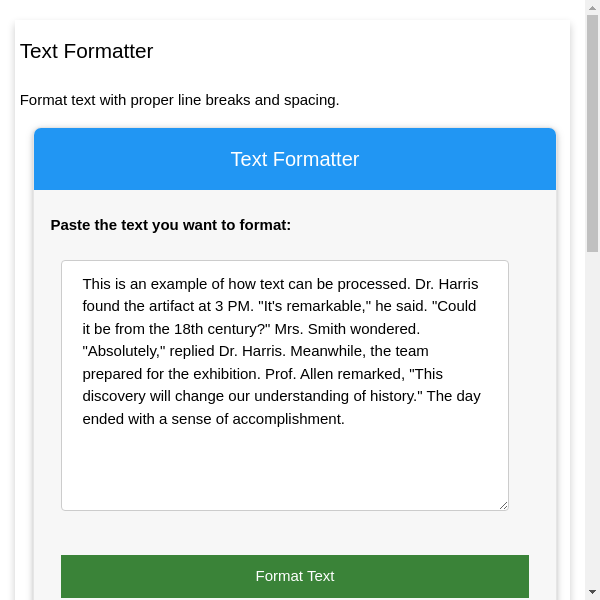Click the text area resize handle
Screen dimensions: 600x600
[503, 505]
